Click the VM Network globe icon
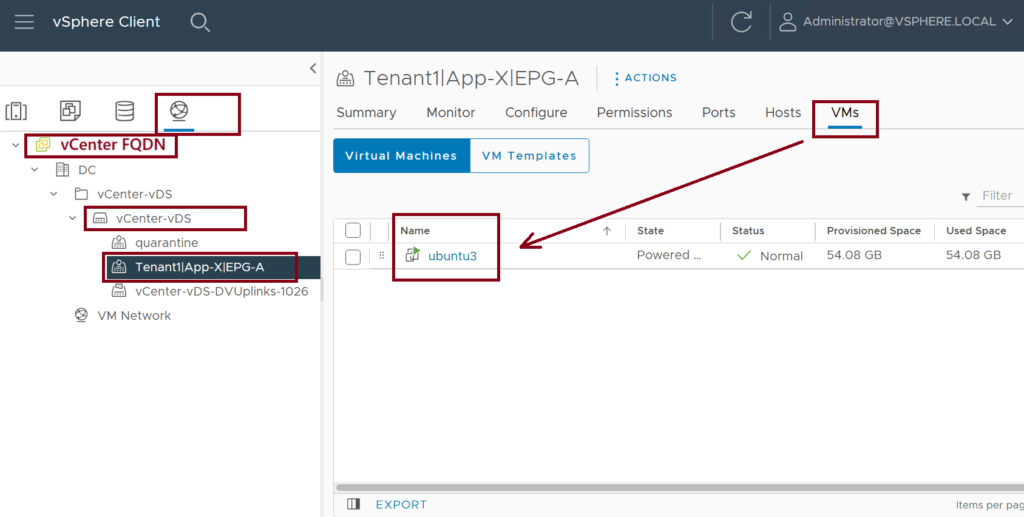 pos(81,315)
